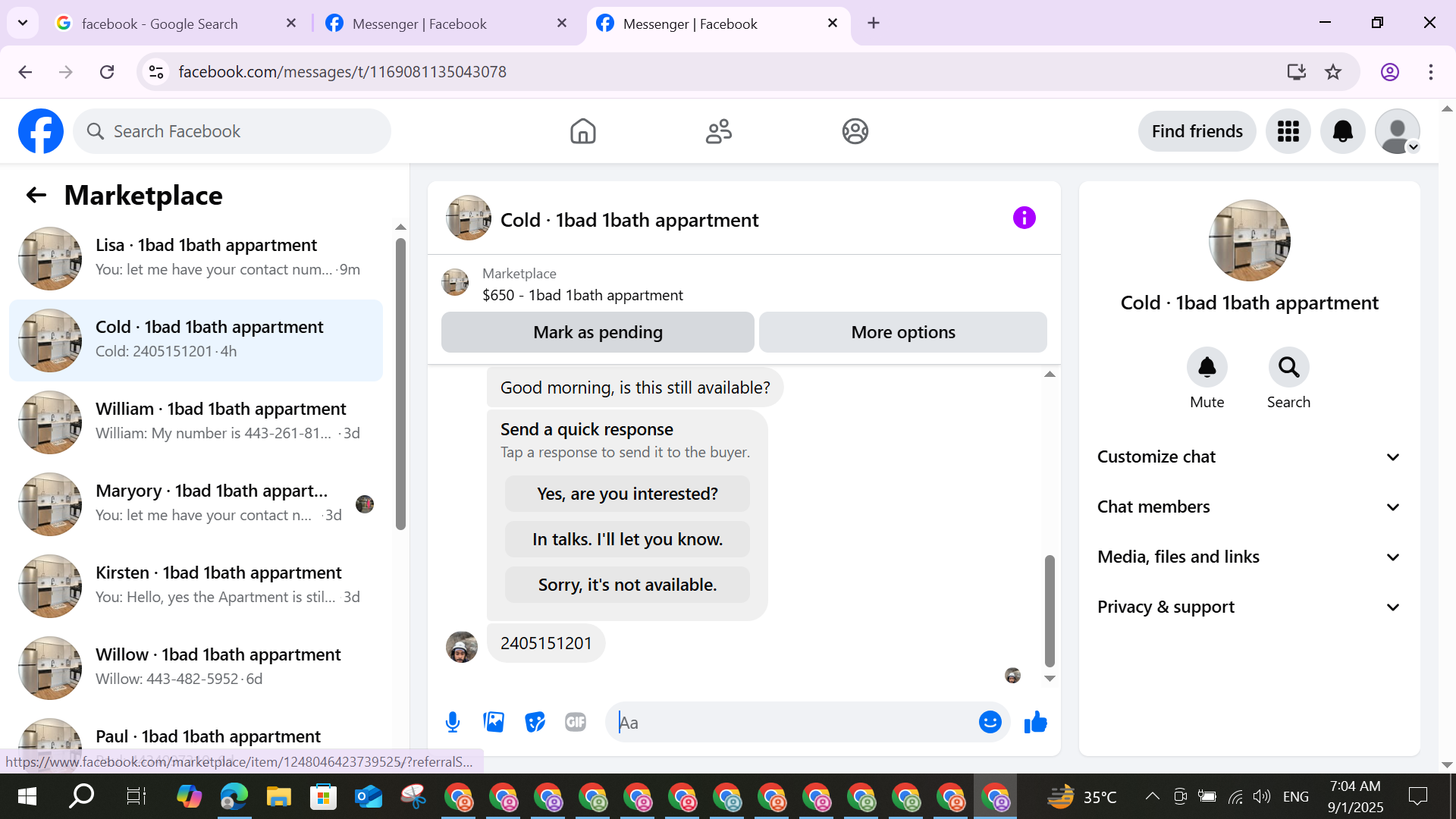
Task: Click scroll-down arrow of message thread
Action: coord(1050,679)
